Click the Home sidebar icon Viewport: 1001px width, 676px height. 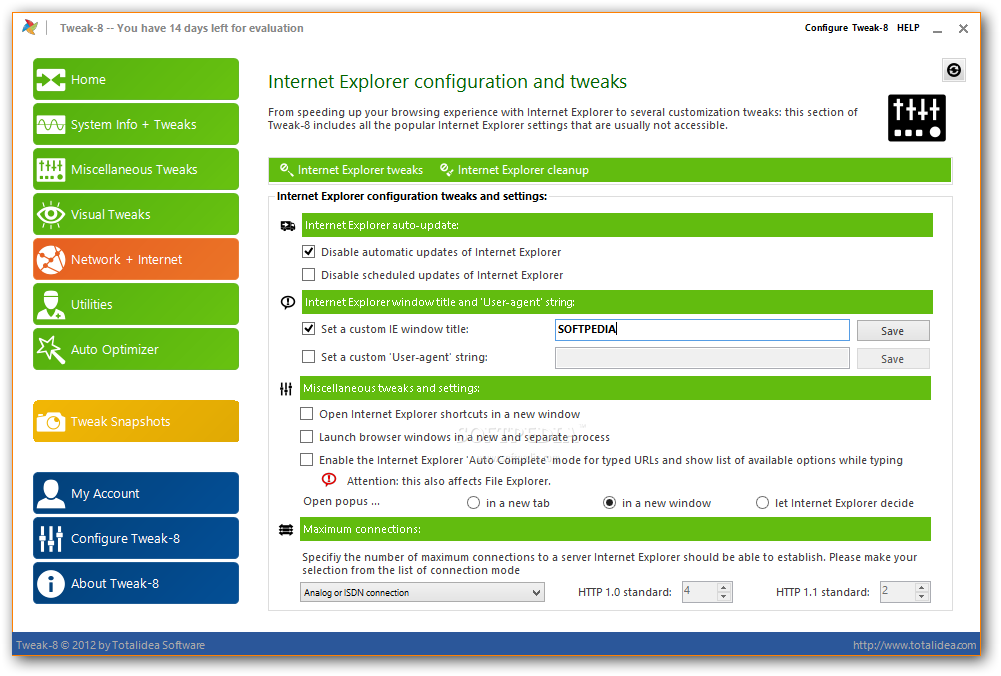tap(51, 80)
